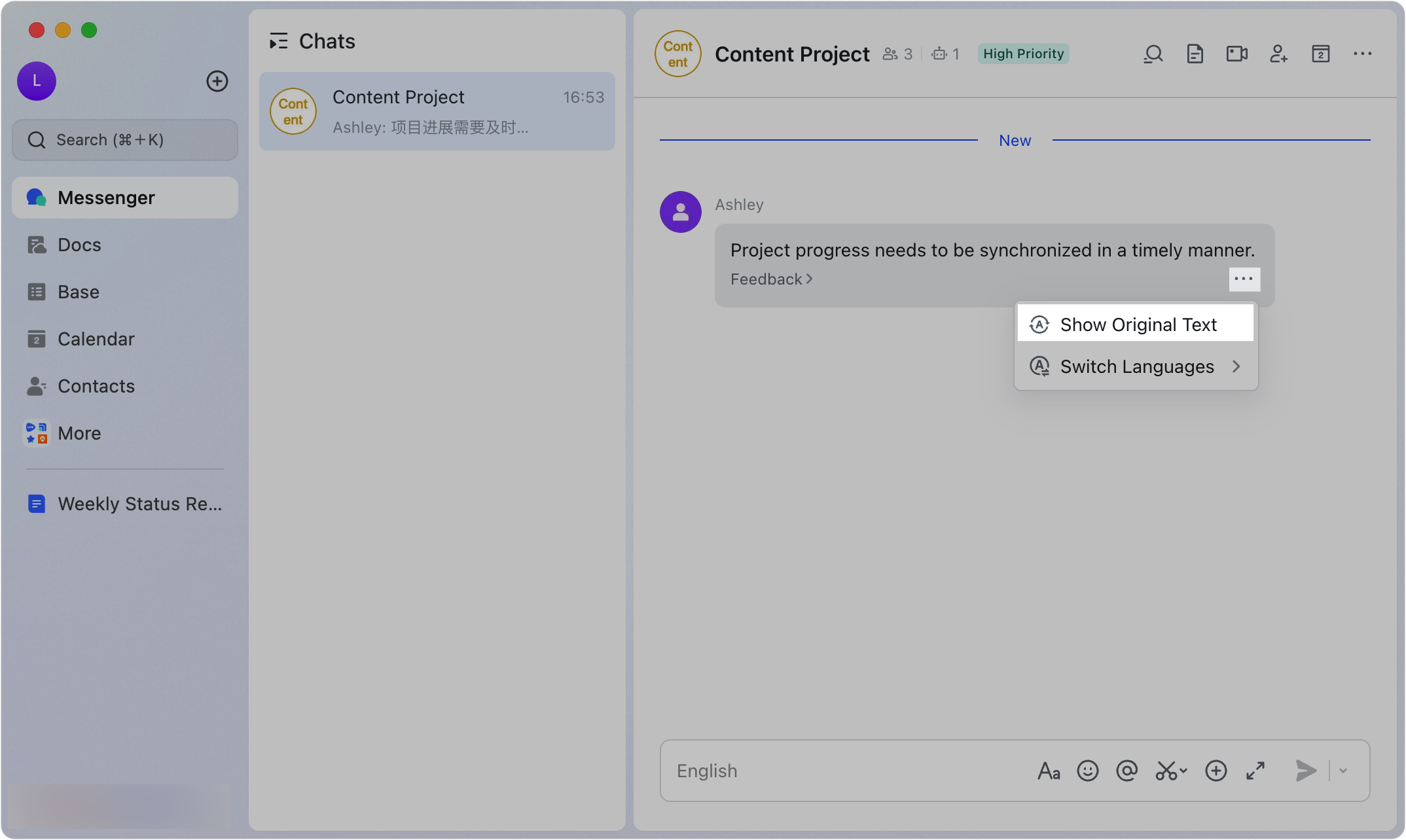Viewport: 1406px width, 840px height.
Task: Expand the Feedback thread
Action: click(770, 279)
